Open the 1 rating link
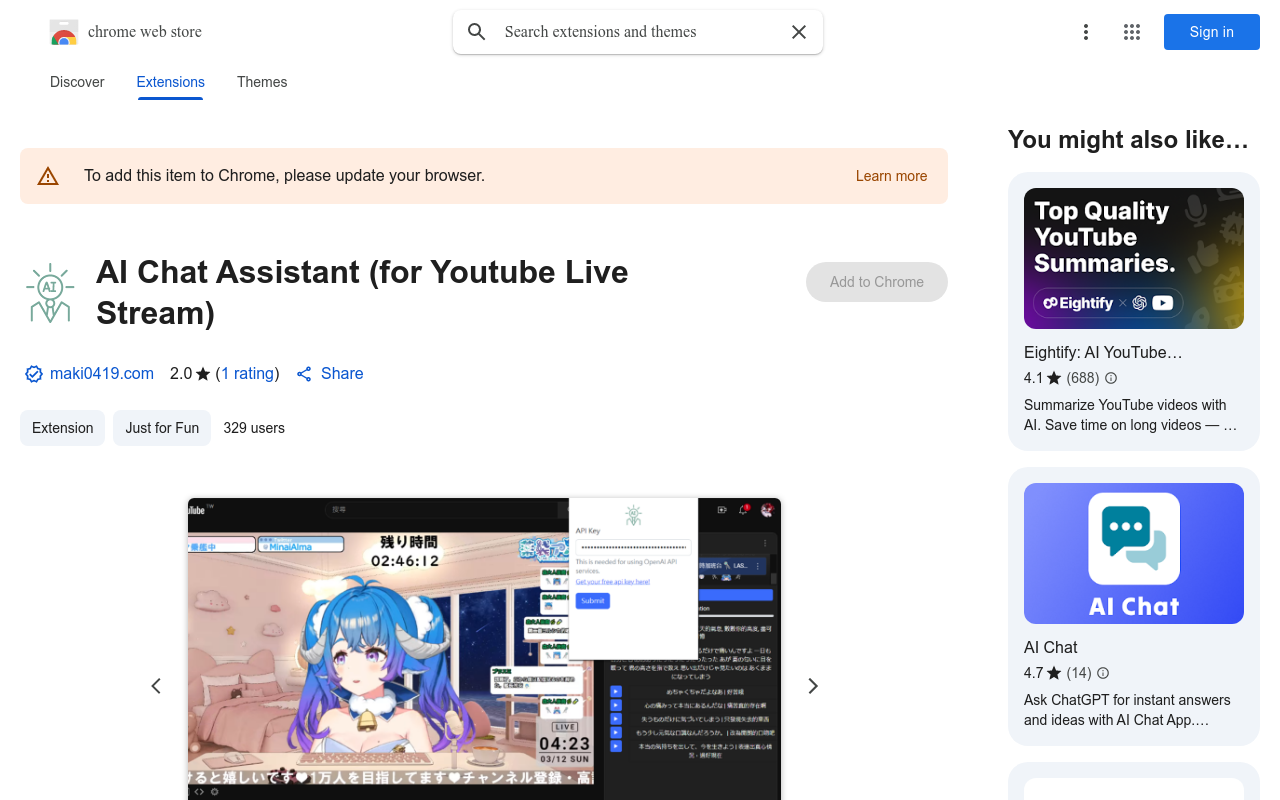This screenshot has width=1280, height=800. coord(247,374)
